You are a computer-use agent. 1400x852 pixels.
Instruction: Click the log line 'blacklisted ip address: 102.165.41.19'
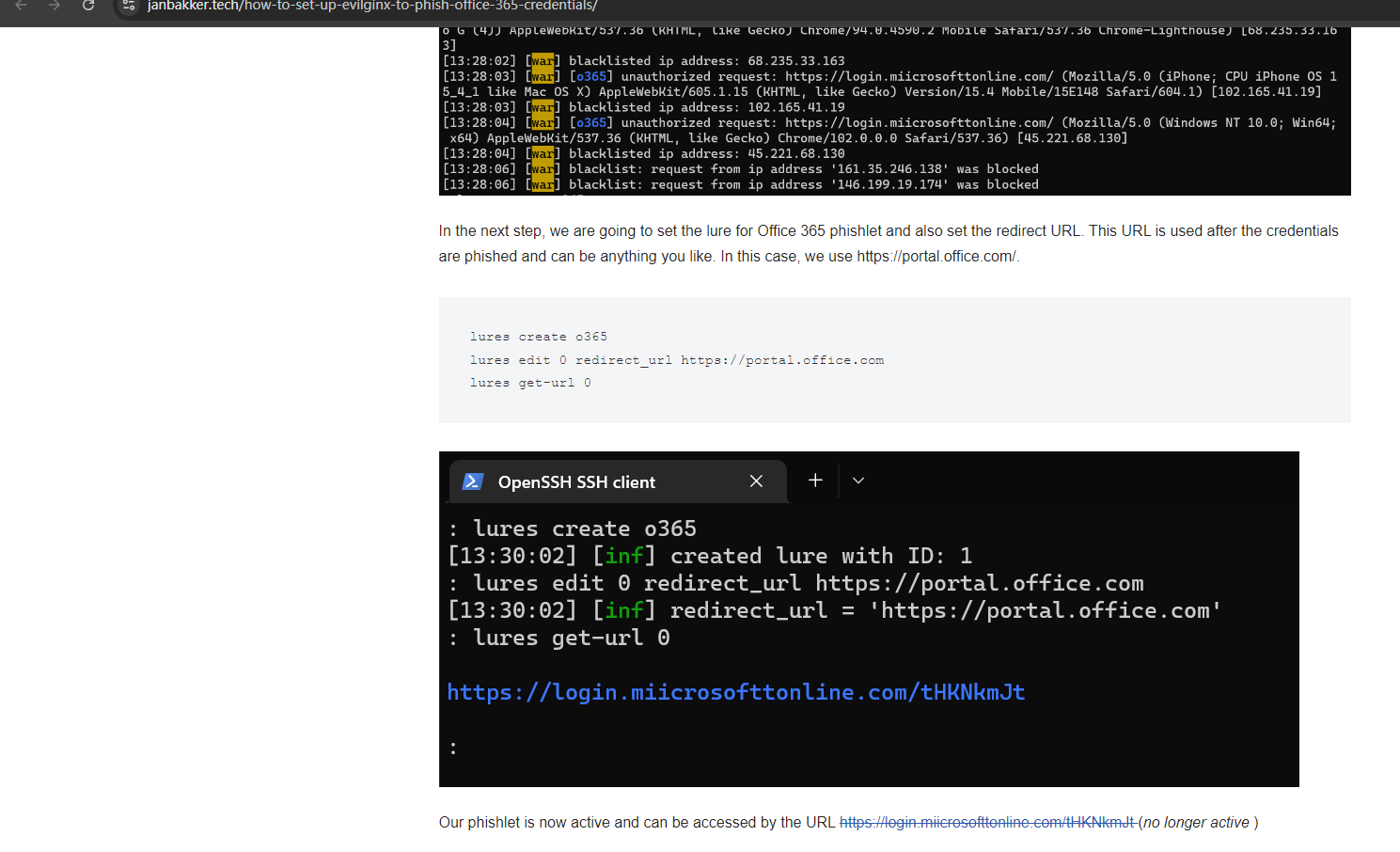[644, 107]
